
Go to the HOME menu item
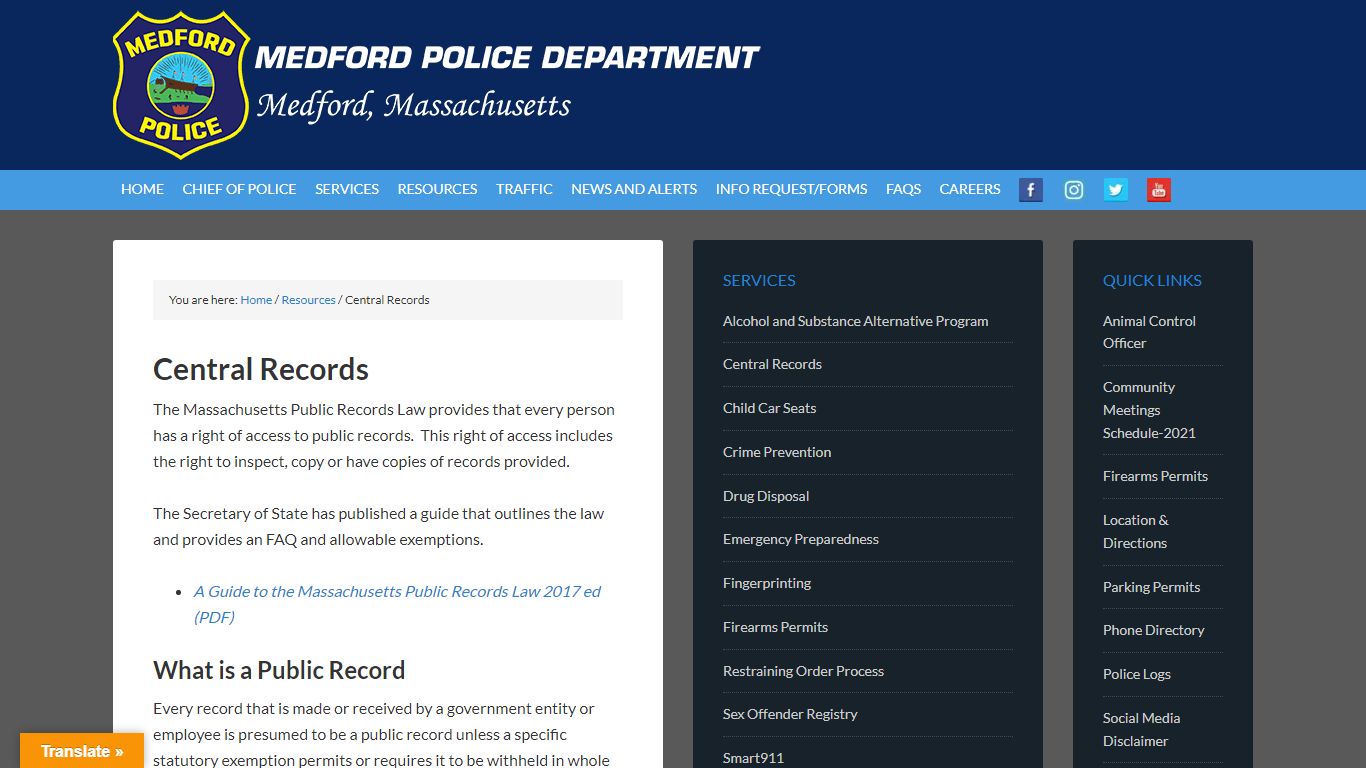coord(142,189)
